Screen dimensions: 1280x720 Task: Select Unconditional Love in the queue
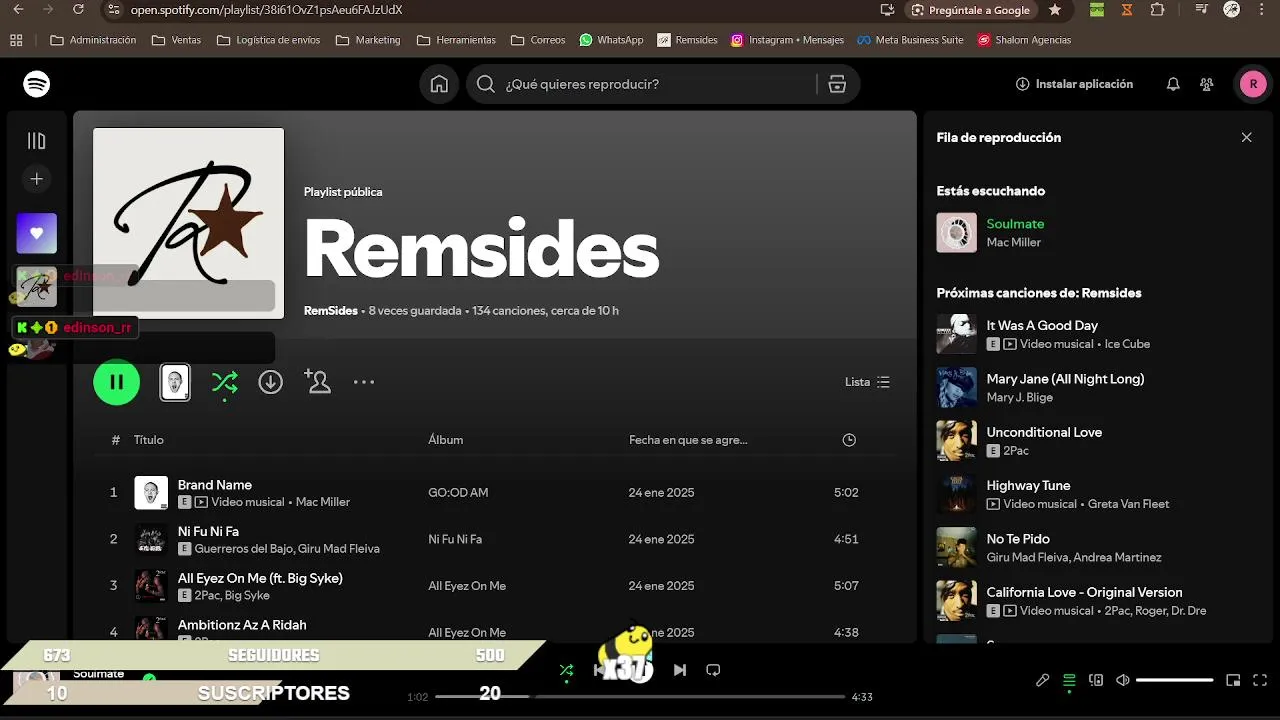1044,432
